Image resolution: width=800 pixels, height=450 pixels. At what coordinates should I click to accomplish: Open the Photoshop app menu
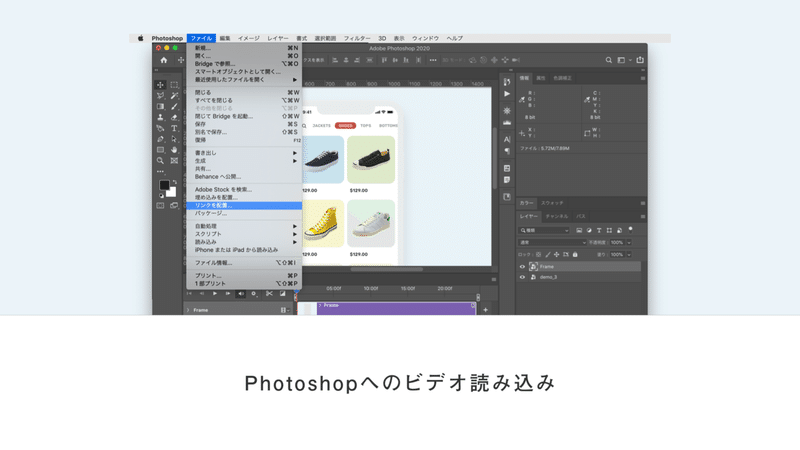167,38
